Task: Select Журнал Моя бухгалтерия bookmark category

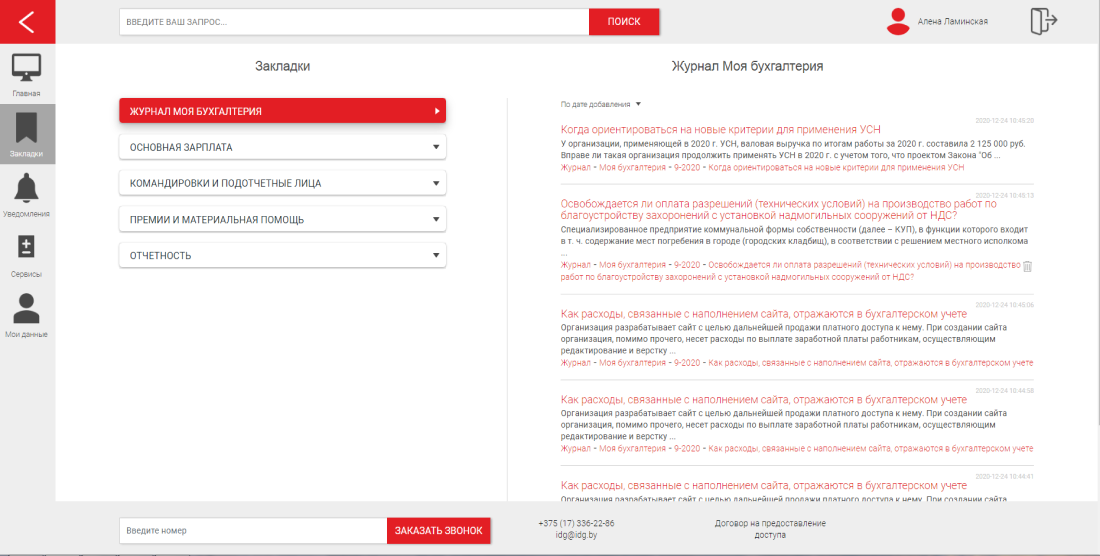Action: tap(282, 111)
